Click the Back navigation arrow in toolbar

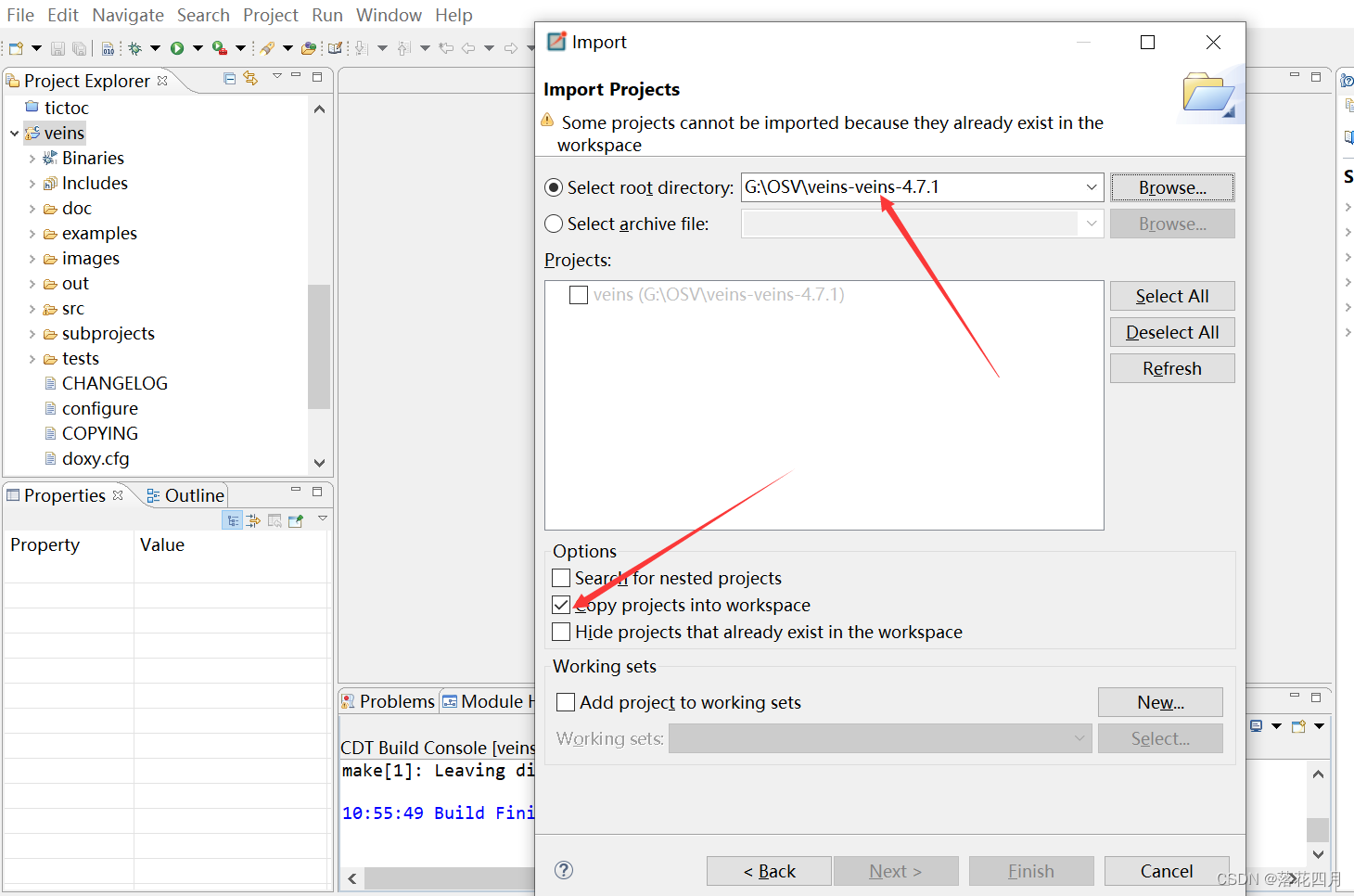[x=468, y=48]
